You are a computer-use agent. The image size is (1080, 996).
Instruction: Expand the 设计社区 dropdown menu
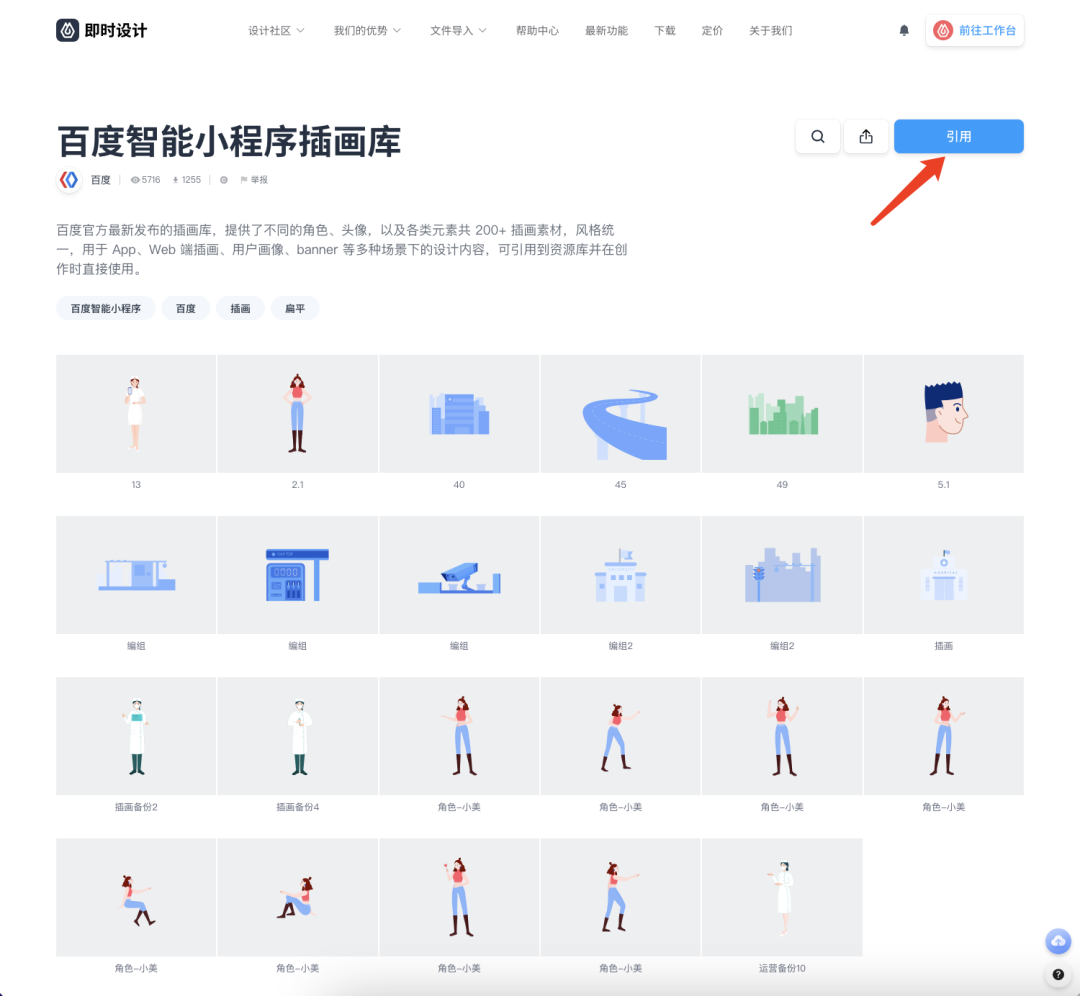coord(276,30)
